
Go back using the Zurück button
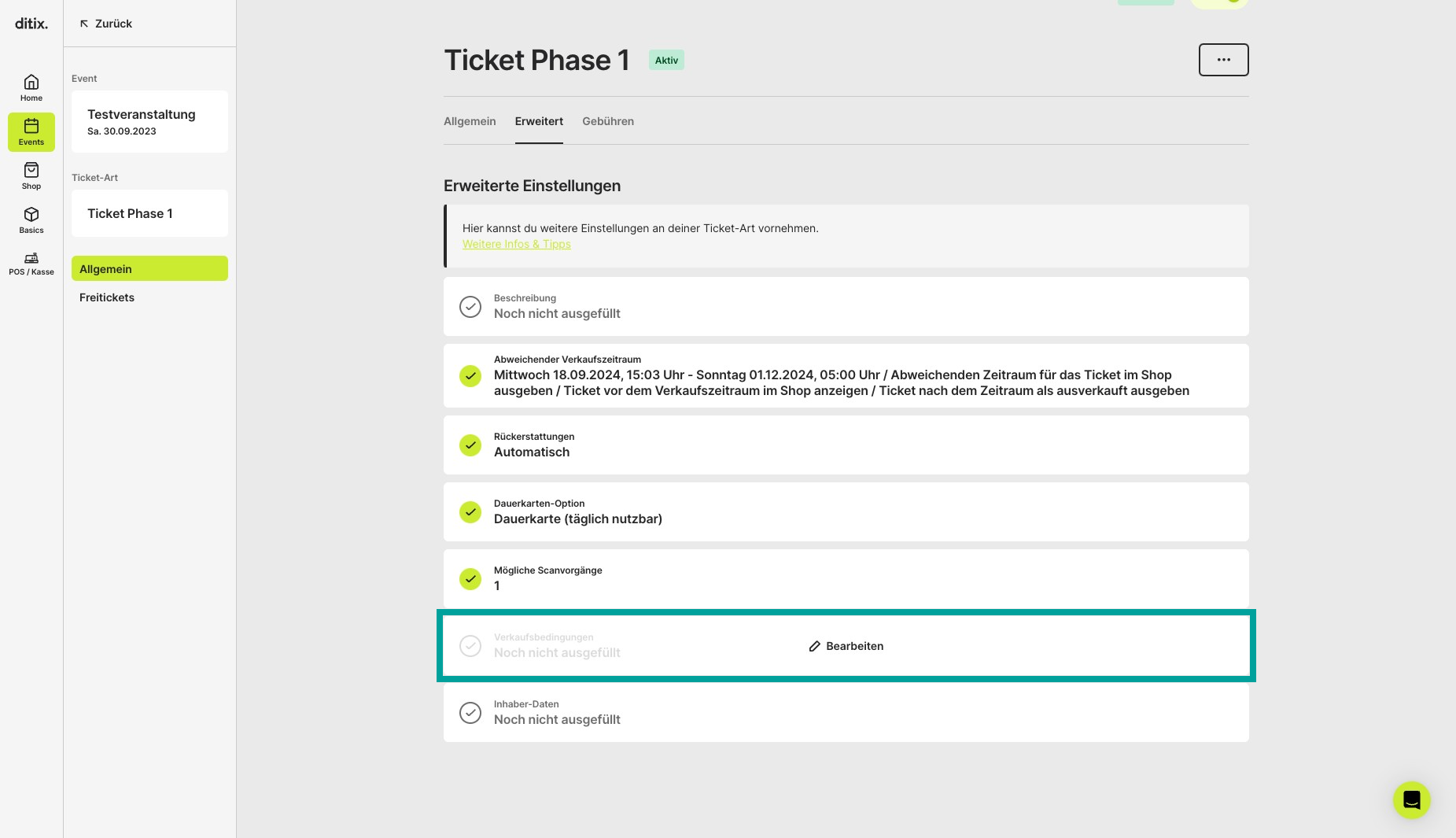tap(105, 24)
